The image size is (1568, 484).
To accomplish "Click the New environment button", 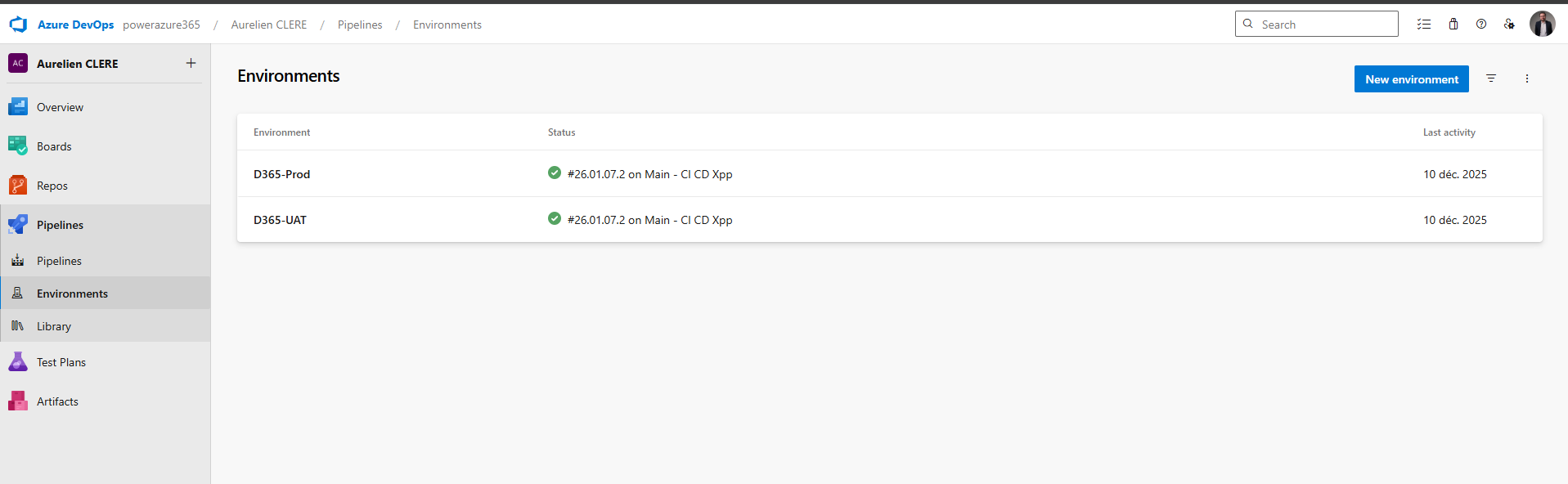I will [1411, 79].
